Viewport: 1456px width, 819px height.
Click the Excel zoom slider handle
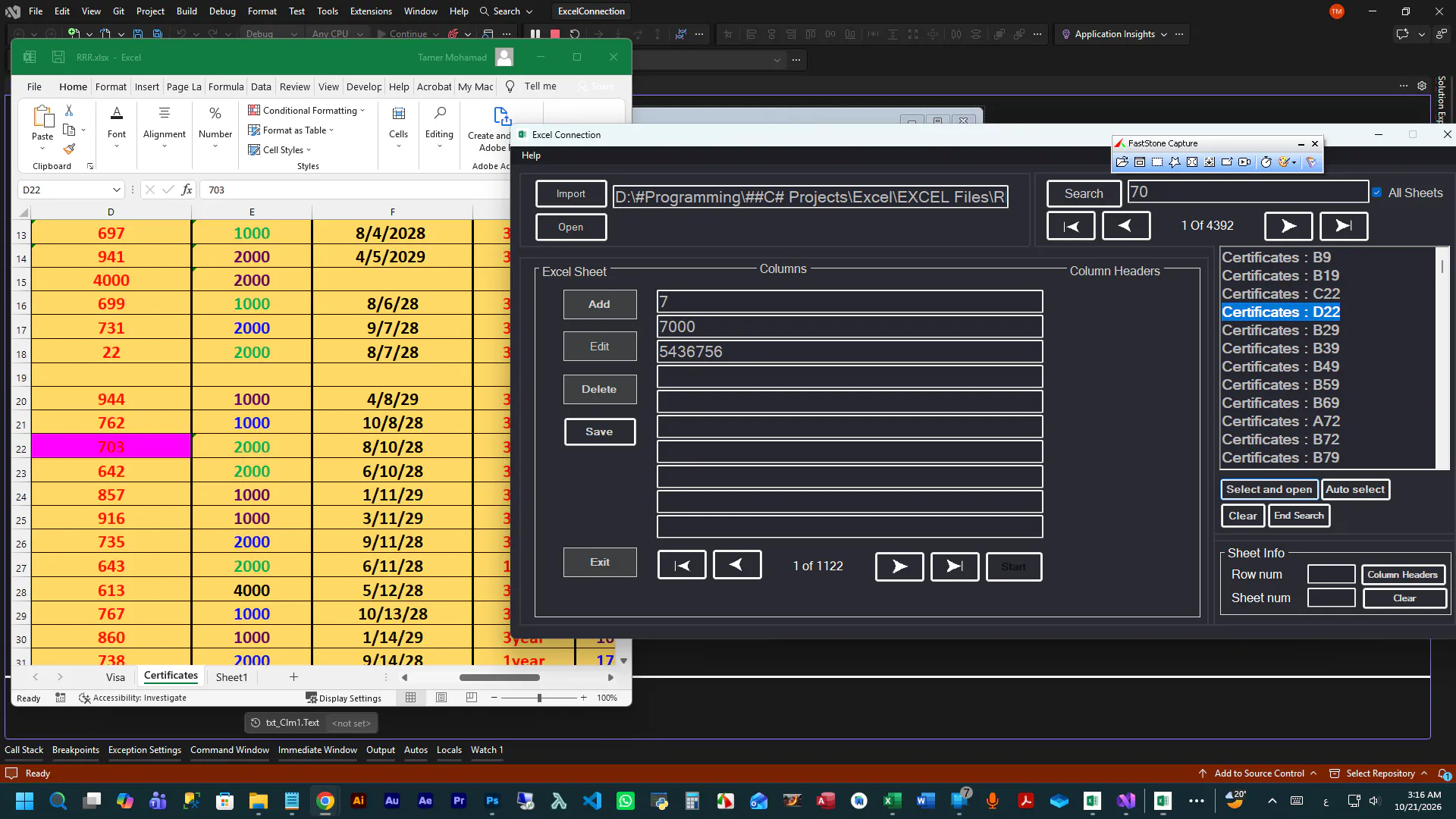[539, 698]
